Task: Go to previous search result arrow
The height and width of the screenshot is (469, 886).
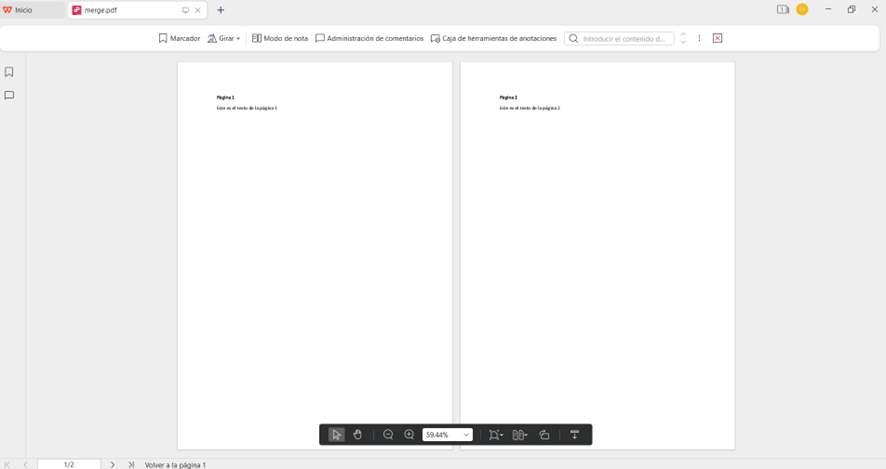Action: (x=683, y=34)
